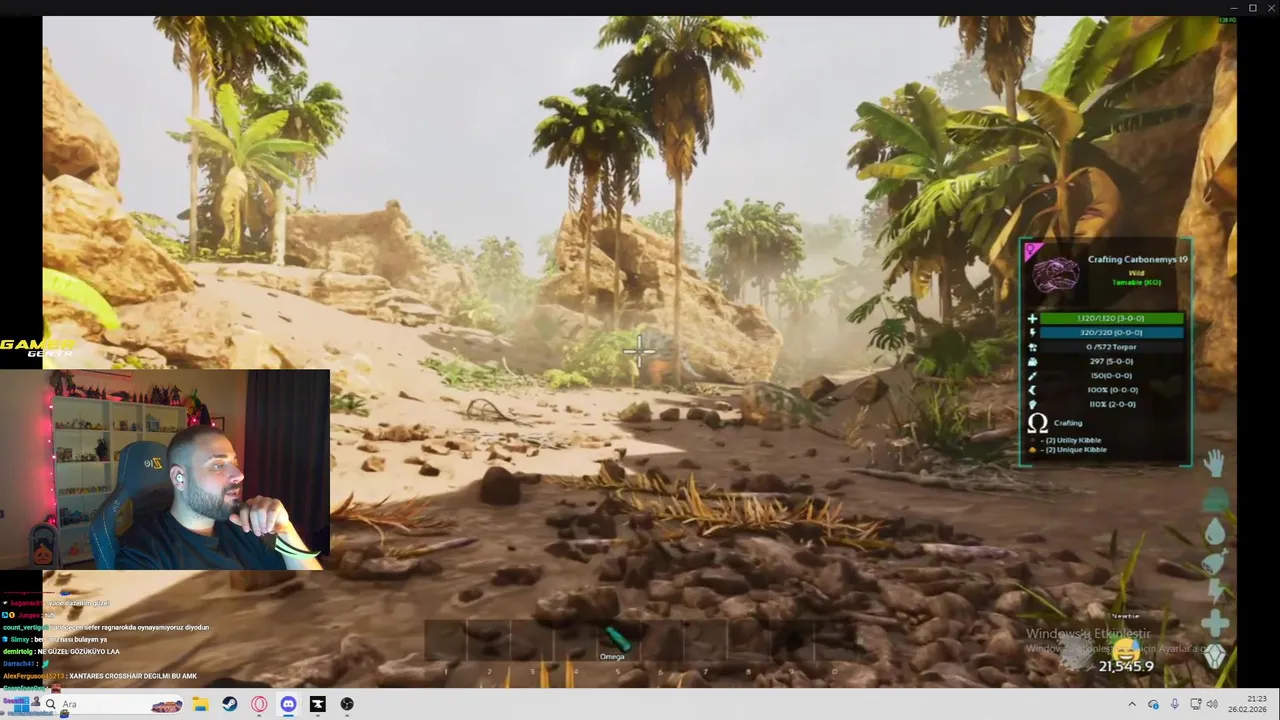Screen dimensions: 1280x720
Task: Click the health plus stat icon
Action: (1032, 318)
